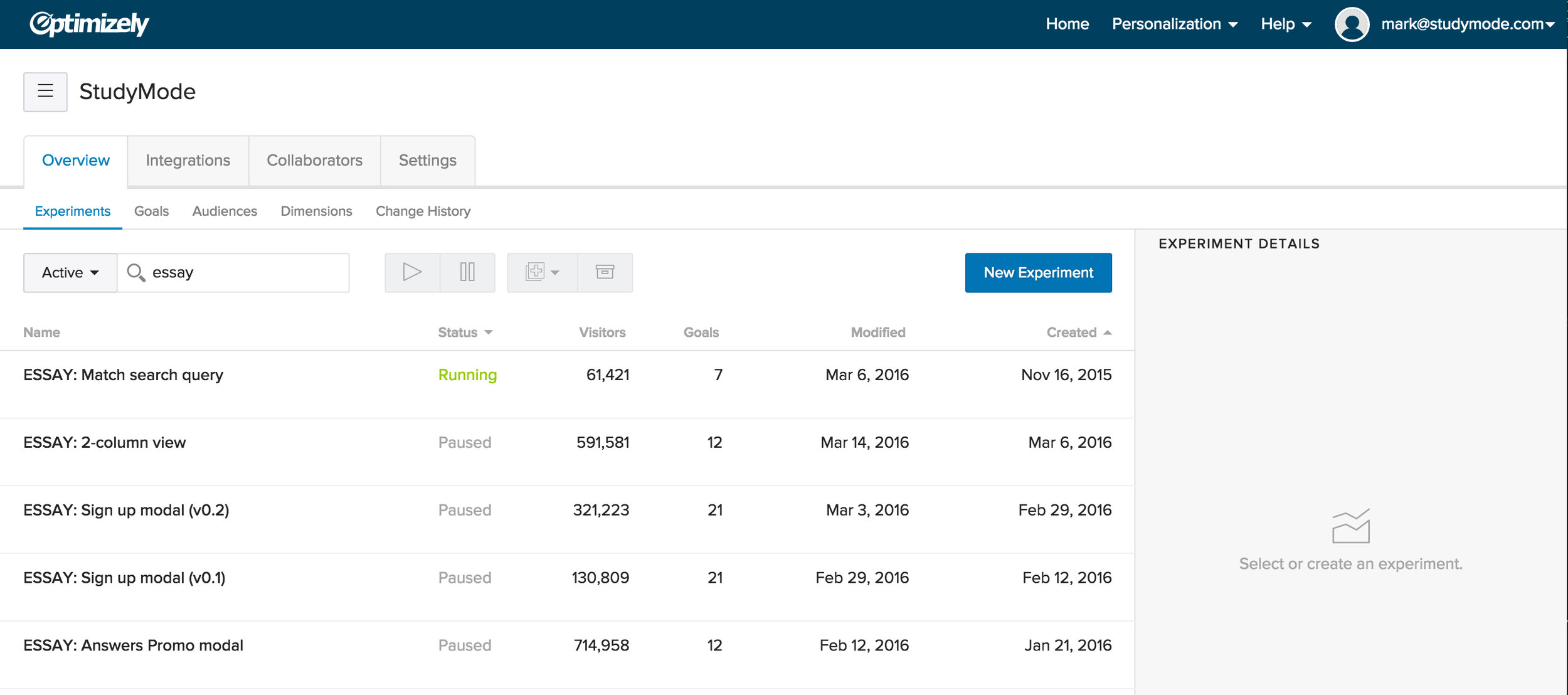This screenshot has width=1568, height=695.
Task: Open the Active filter dropdown
Action: 70,272
